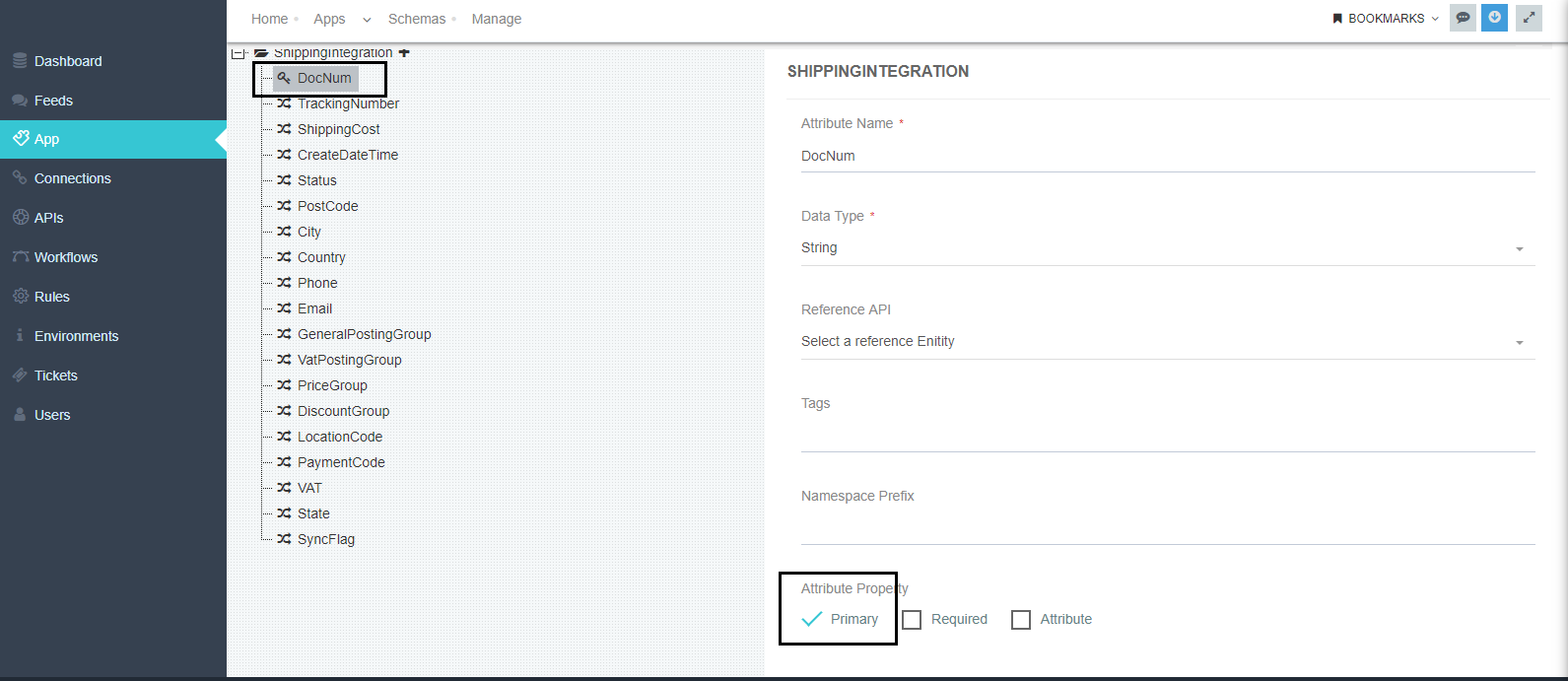This screenshot has height=681, width=1568.
Task: Click in the Tags input field
Action: (1168, 435)
